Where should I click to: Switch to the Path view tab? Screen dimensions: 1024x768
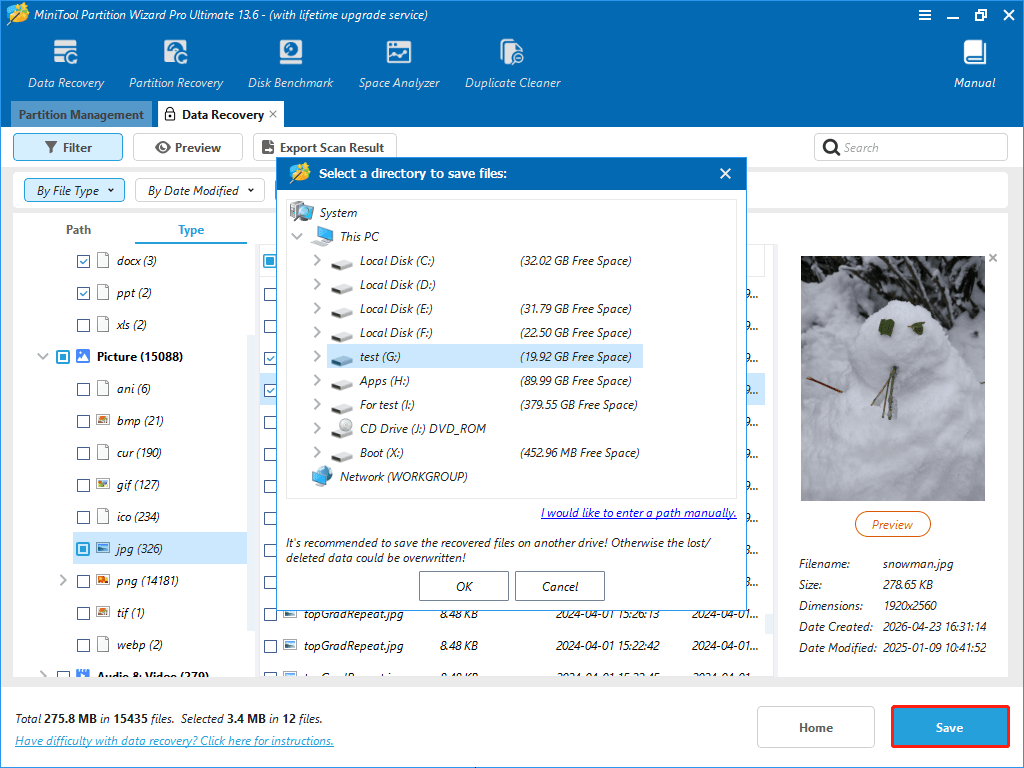78,230
